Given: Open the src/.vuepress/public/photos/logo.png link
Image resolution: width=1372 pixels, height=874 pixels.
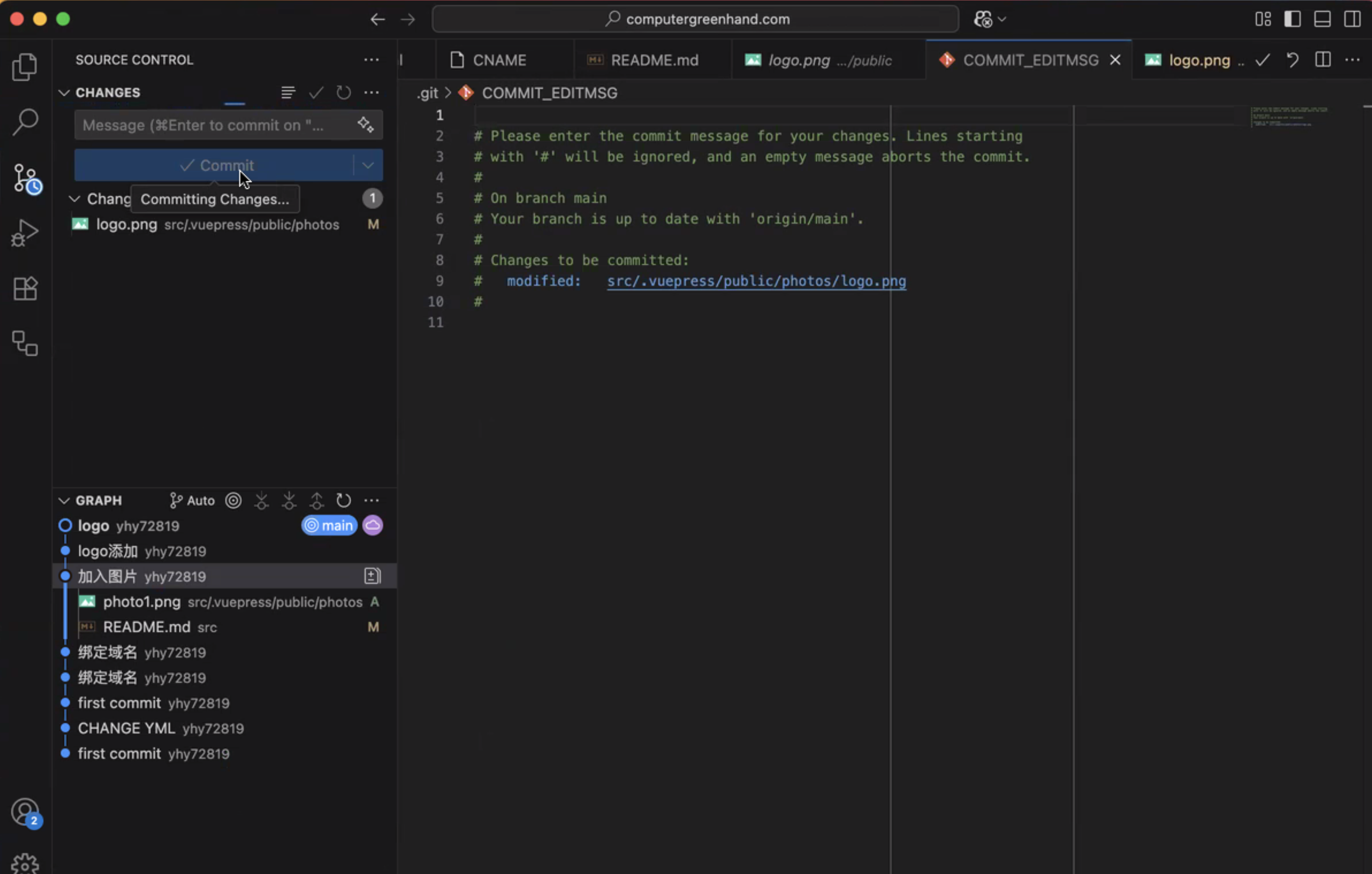Looking at the screenshot, I should click(x=756, y=281).
